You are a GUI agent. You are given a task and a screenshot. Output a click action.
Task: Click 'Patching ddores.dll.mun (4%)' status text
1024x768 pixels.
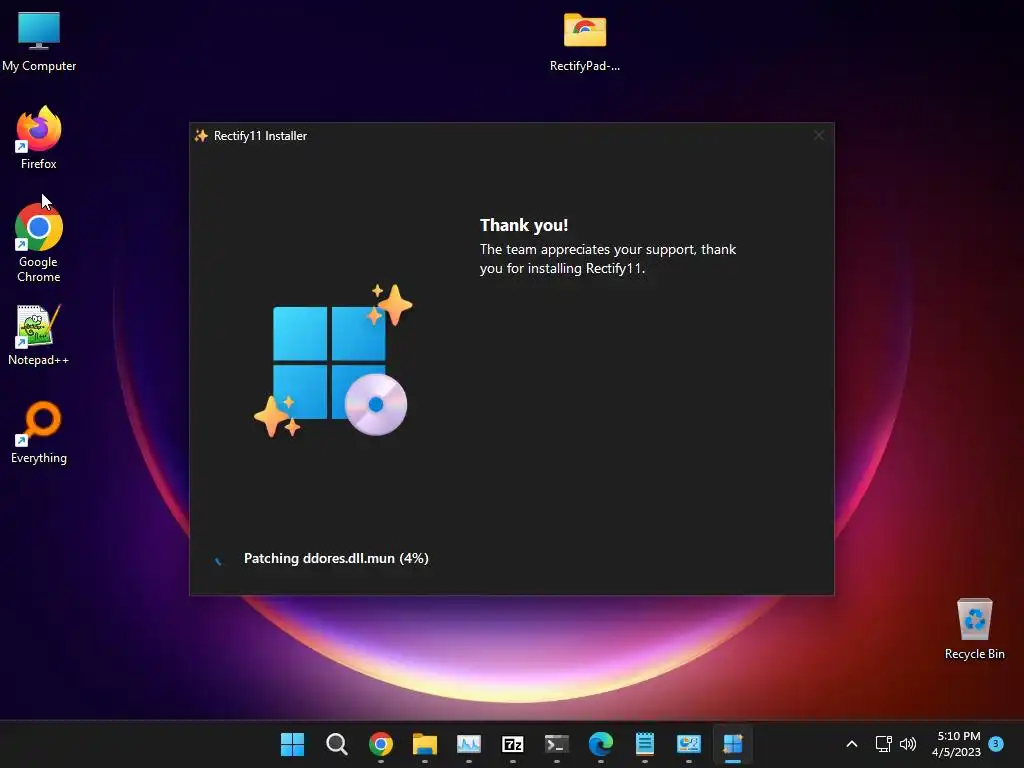point(336,558)
